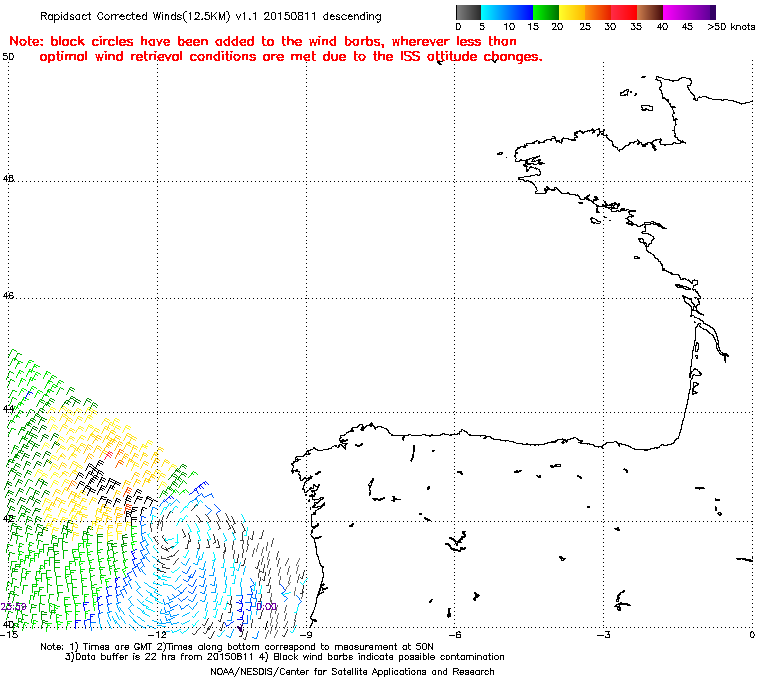Click the legend scale value '35'
The height and width of the screenshot is (688, 760).
point(636,27)
